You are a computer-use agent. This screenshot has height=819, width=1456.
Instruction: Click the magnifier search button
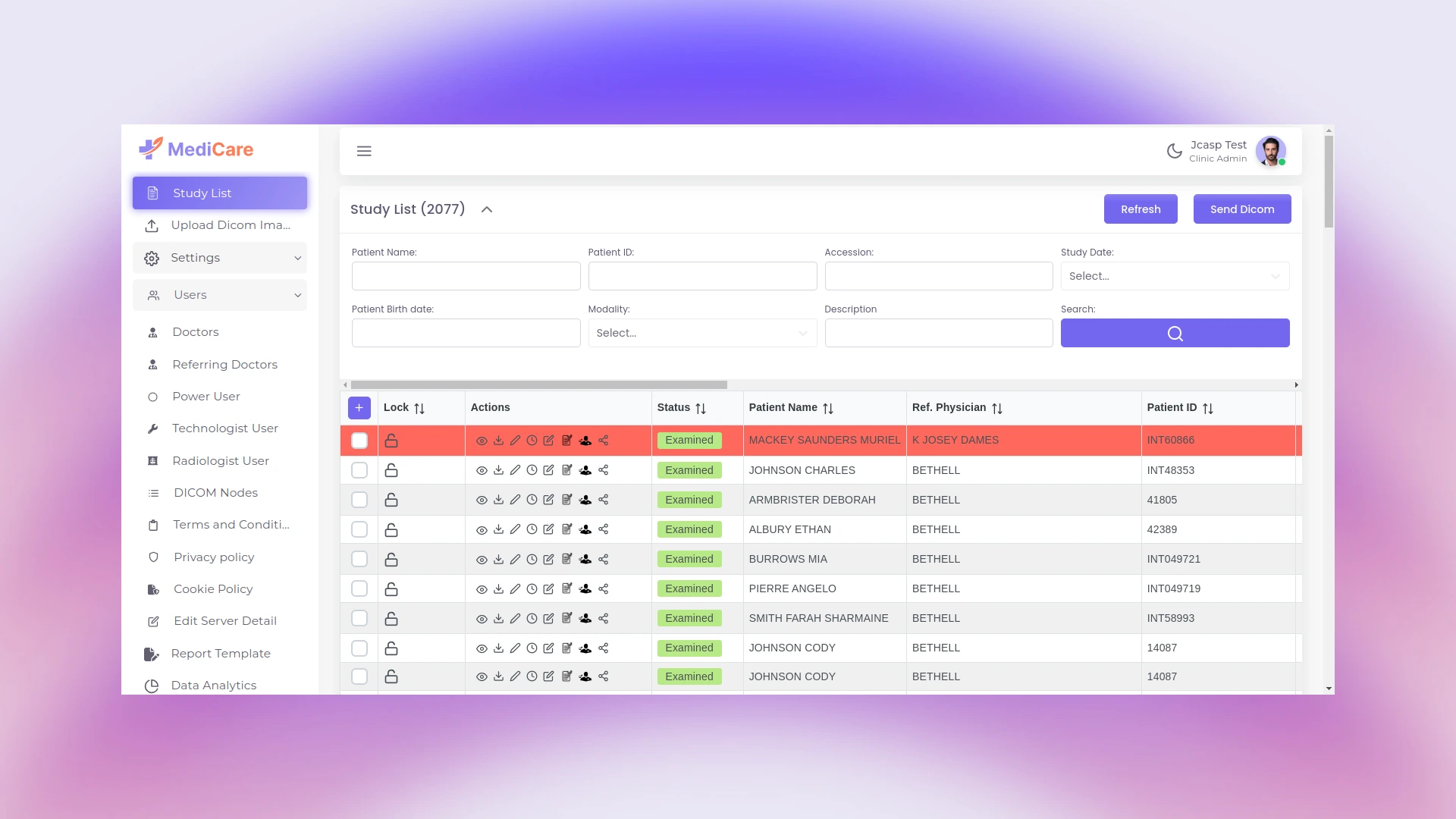click(x=1175, y=333)
